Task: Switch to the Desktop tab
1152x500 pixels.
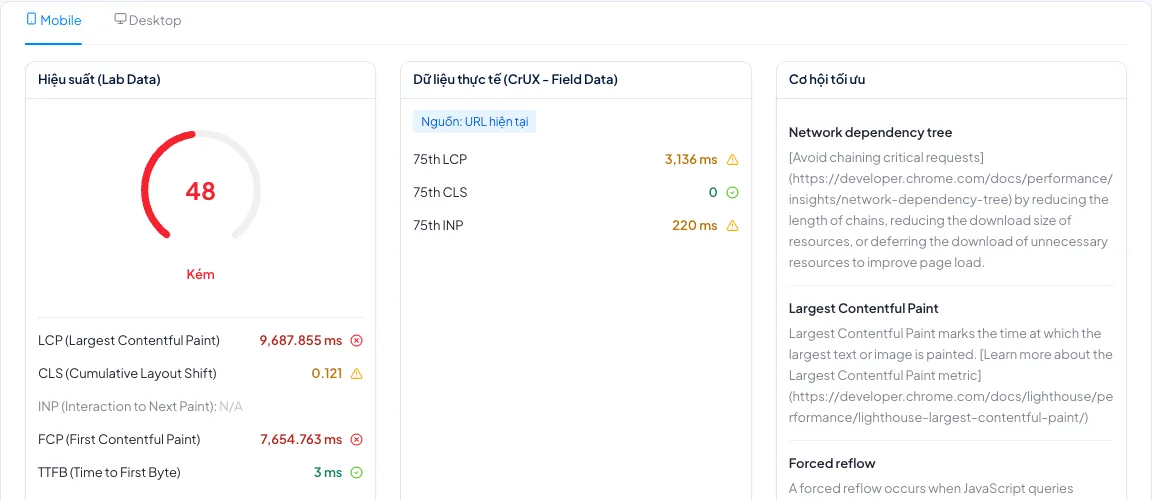Action: [x=148, y=21]
